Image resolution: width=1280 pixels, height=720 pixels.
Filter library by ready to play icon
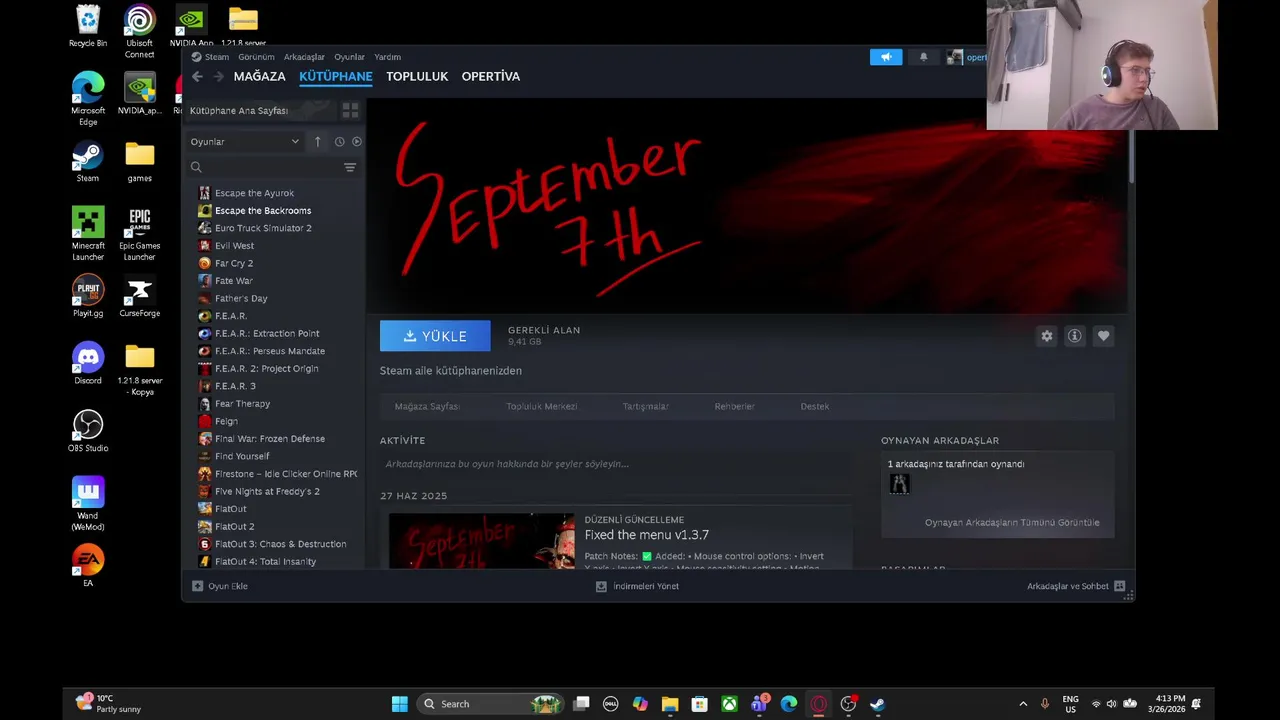(356, 142)
